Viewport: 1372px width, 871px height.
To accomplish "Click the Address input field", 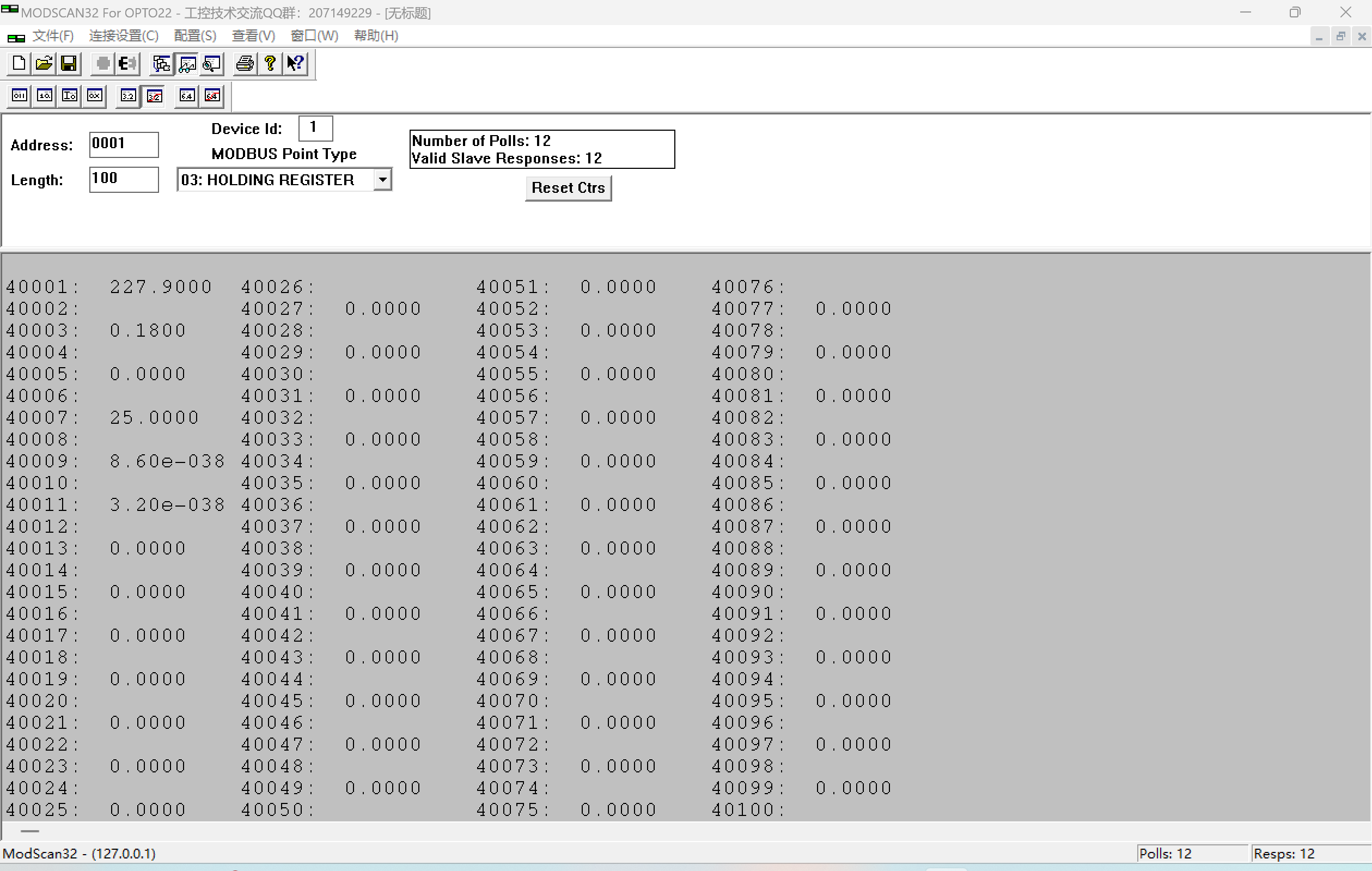I will [x=124, y=144].
